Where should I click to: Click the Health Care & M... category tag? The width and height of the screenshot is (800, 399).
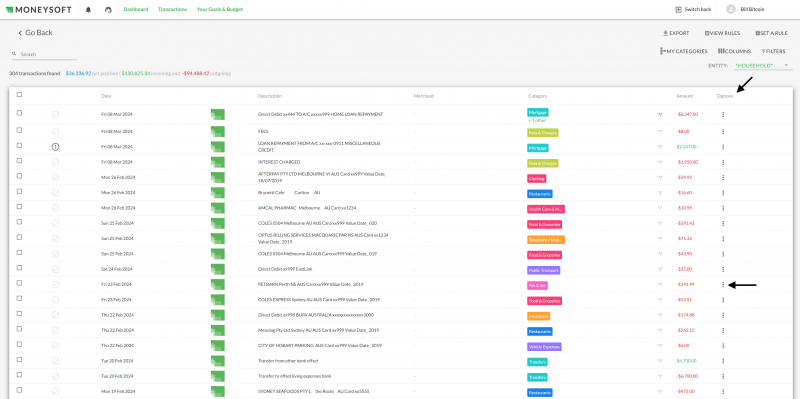(546, 209)
